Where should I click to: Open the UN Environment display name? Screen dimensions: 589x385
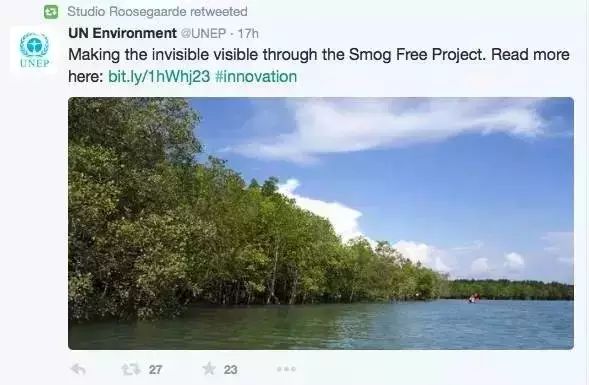pyautogui.click(x=122, y=33)
